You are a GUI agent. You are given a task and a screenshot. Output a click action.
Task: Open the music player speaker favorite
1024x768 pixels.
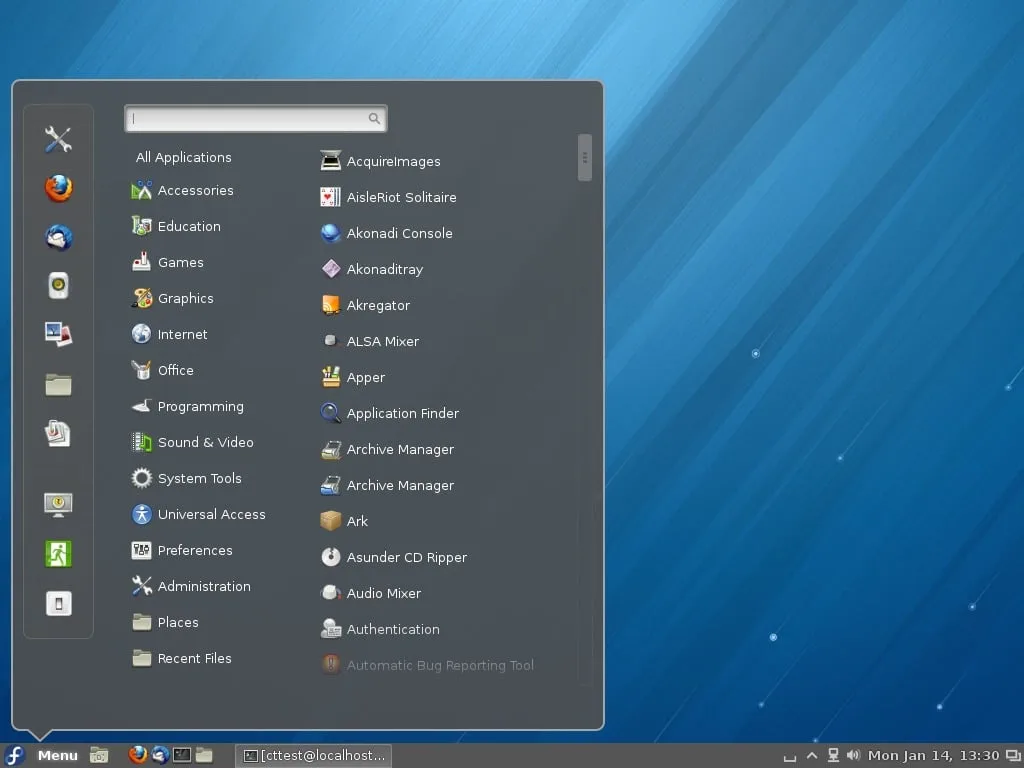point(58,285)
